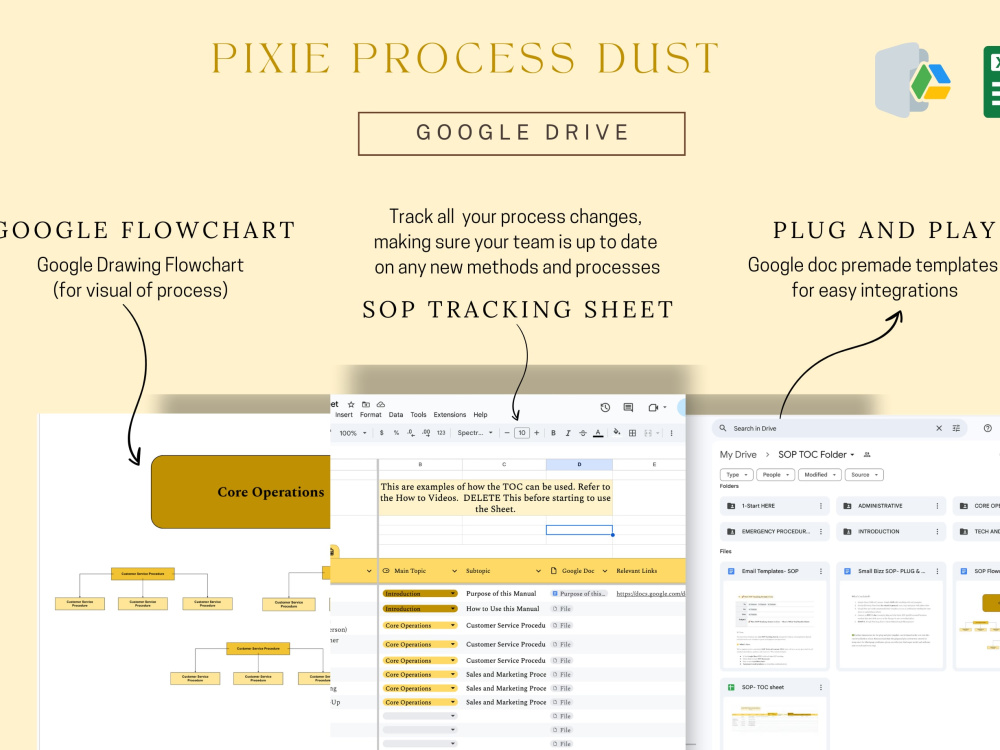This screenshot has width=1000, height=750.
Task: Open the SOP- TOC sheet file
Action: pyautogui.click(x=775, y=715)
